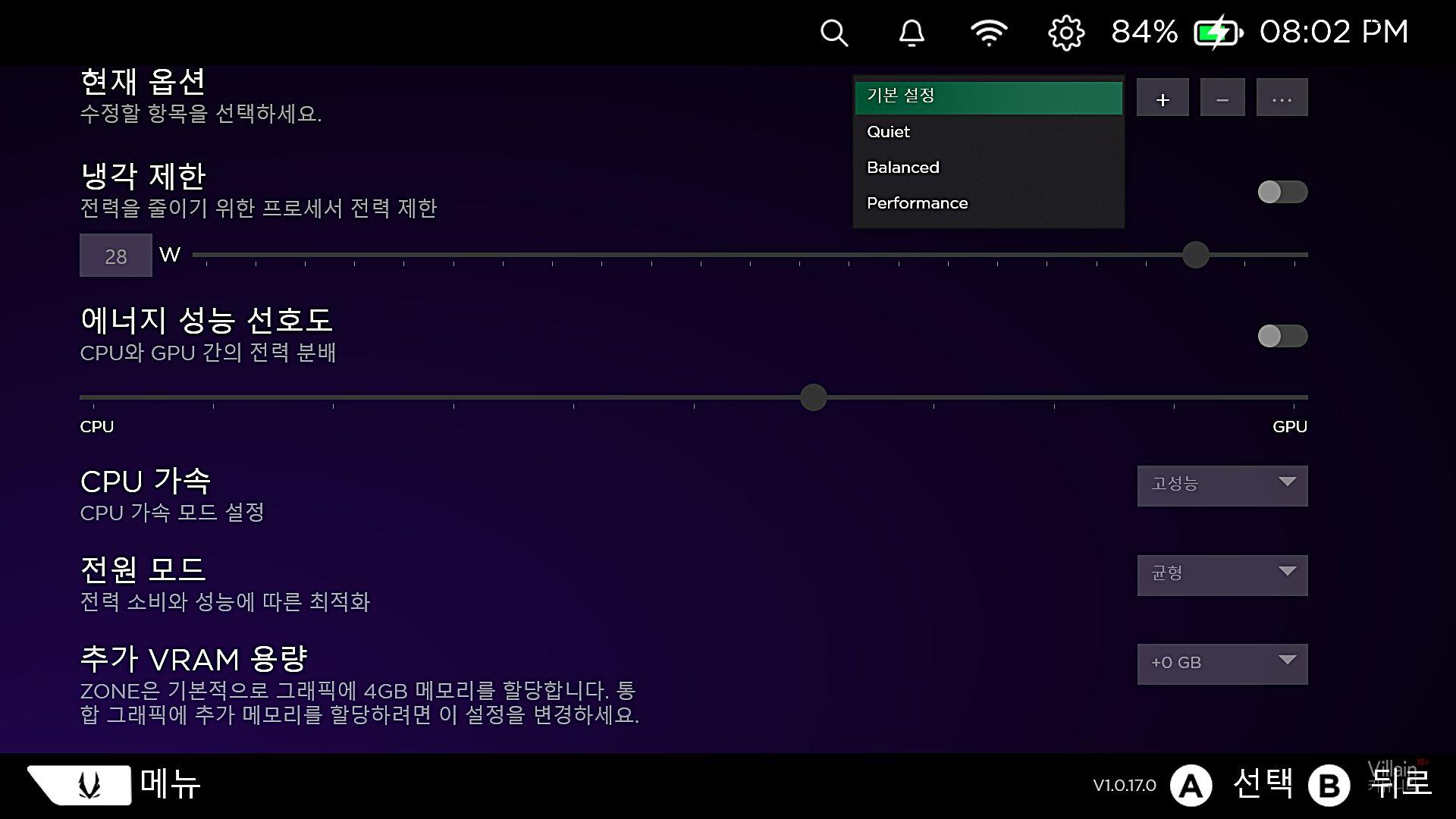Select the Quiet profile option
This screenshot has height=819, width=1456.
[987, 132]
